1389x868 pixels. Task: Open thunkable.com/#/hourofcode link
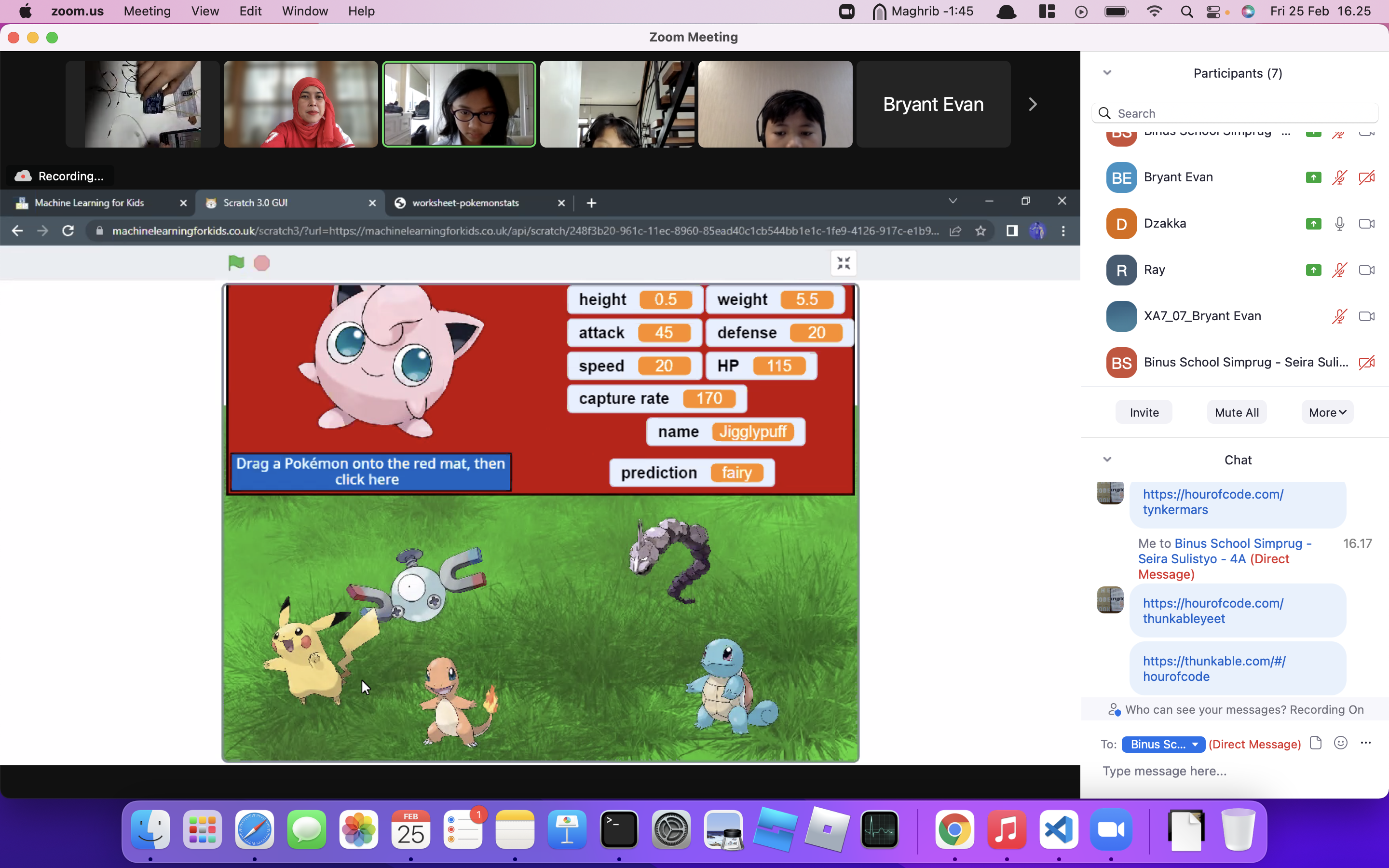click(x=1214, y=669)
